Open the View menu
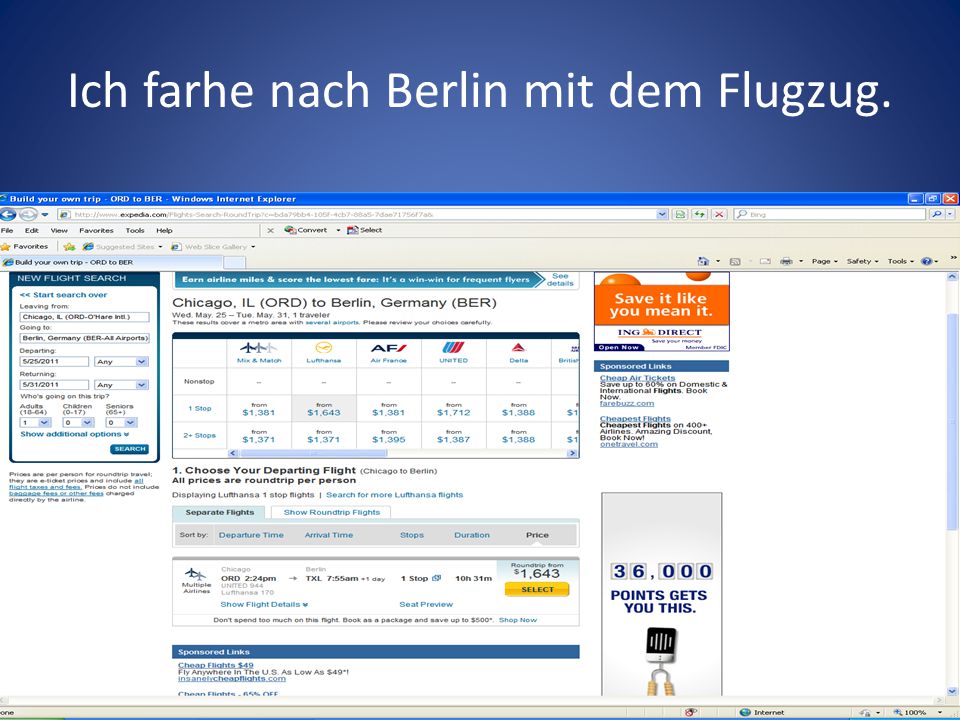960x720 pixels. 59,231
